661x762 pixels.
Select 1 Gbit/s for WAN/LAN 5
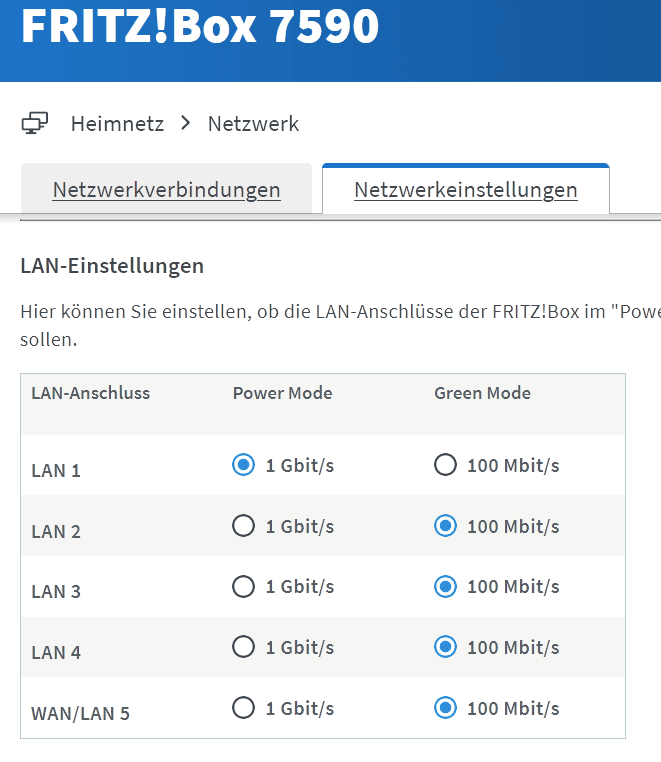[244, 708]
